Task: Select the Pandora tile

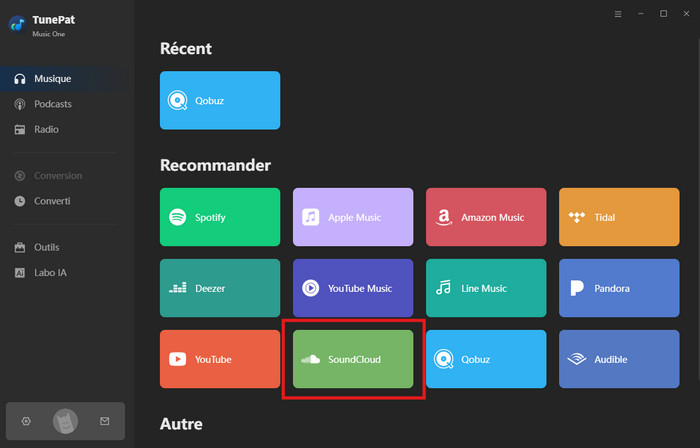Action: (619, 288)
